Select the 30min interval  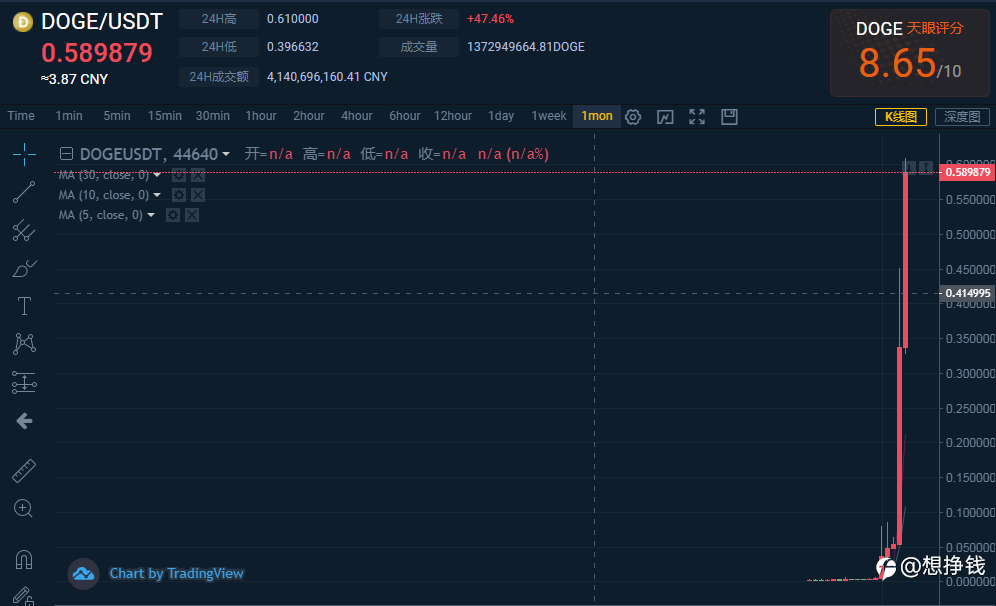(x=213, y=116)
